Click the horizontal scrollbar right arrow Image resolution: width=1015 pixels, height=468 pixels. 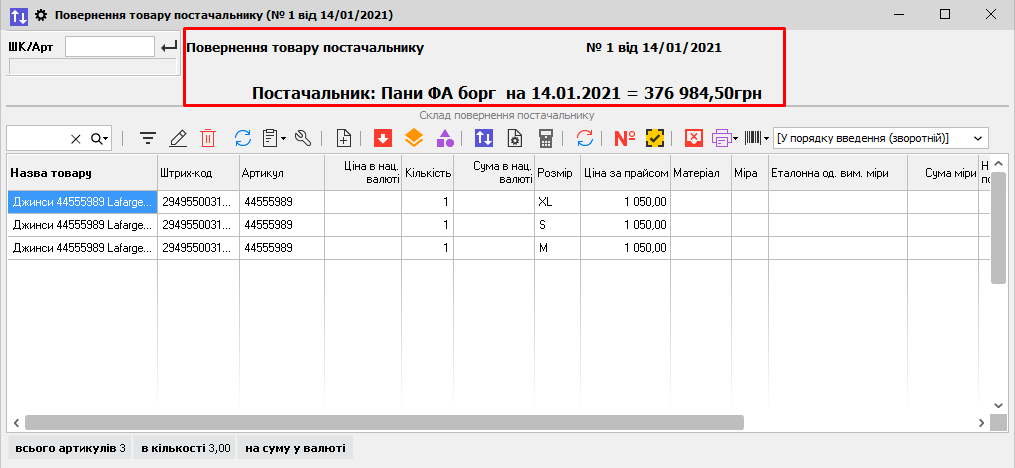pos(982,423)
